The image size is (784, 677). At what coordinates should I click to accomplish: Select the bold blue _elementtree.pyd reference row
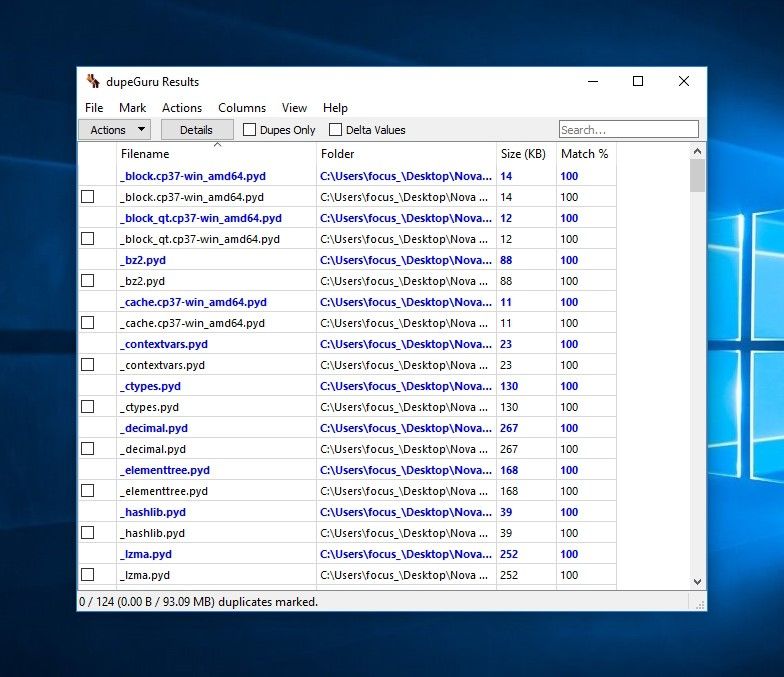(348, 470)
